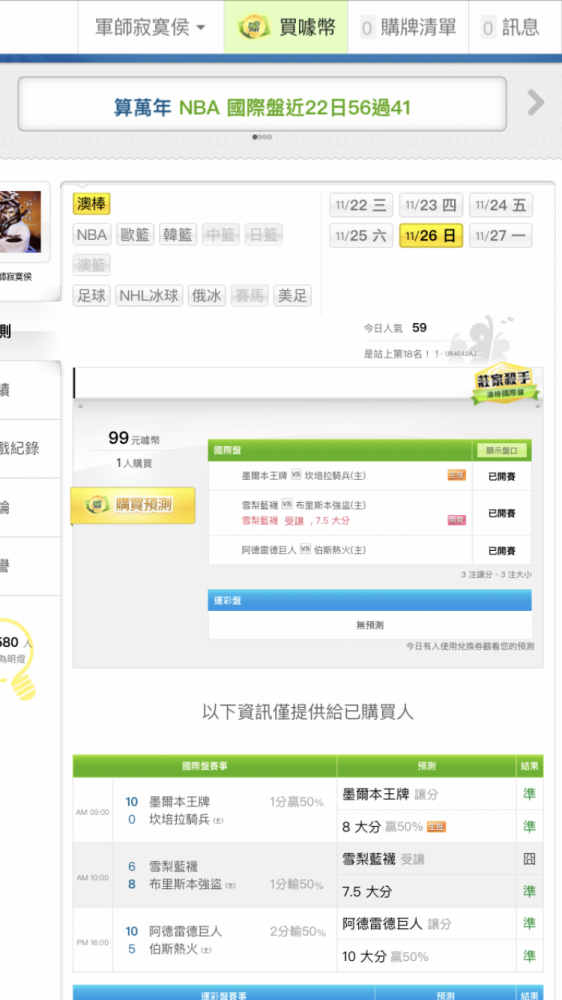Viewport: 562px width, 1000px height.
Task: Click the PM 16:00 time cell
Action: click(93, 942)
